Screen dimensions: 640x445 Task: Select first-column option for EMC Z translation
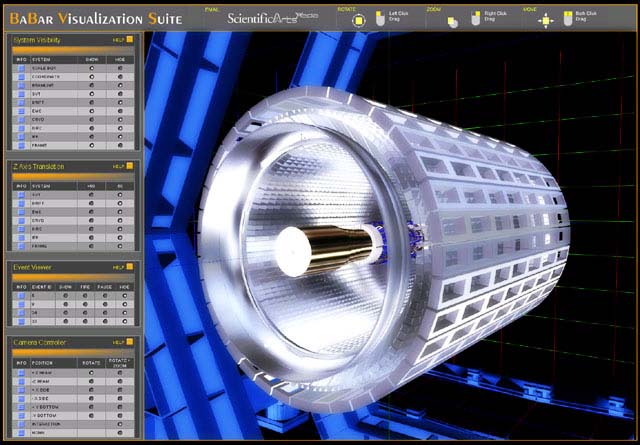[x=91, y=212]
